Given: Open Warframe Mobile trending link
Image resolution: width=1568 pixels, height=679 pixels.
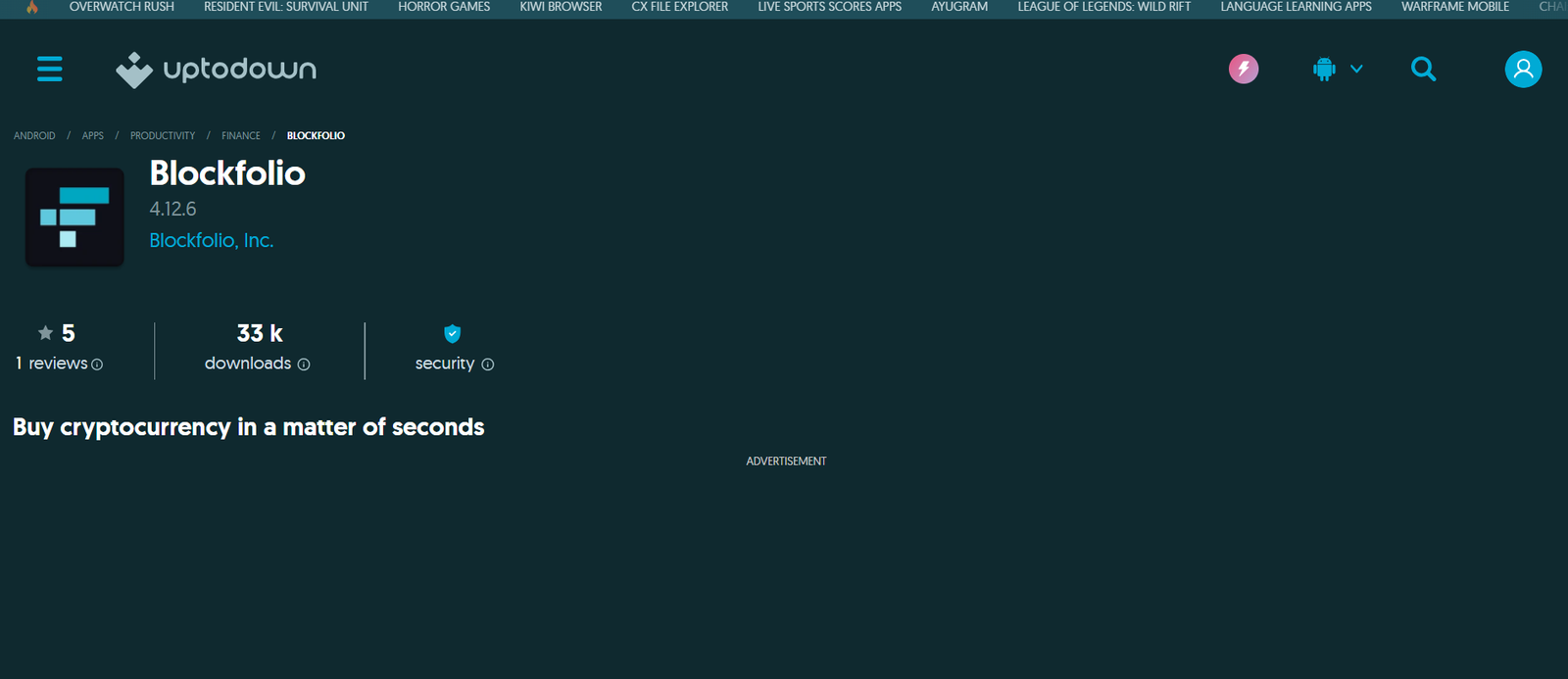Looking at the screenshot, I should pyautogui.click(x=1455, y=6).
